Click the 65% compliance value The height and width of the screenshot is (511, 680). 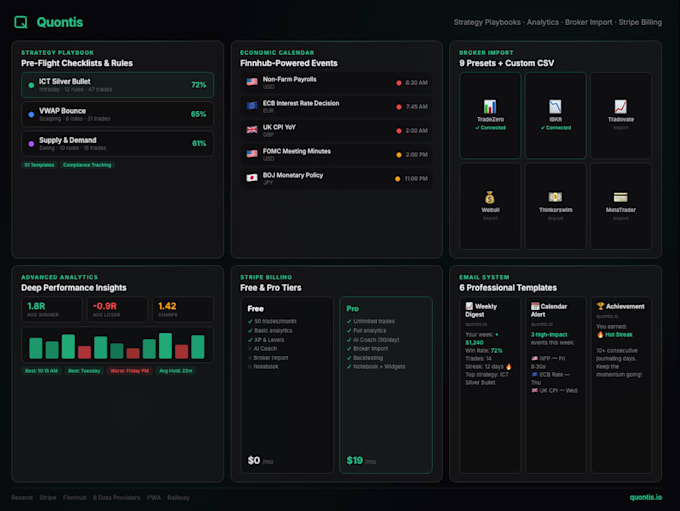coord(199,115)
